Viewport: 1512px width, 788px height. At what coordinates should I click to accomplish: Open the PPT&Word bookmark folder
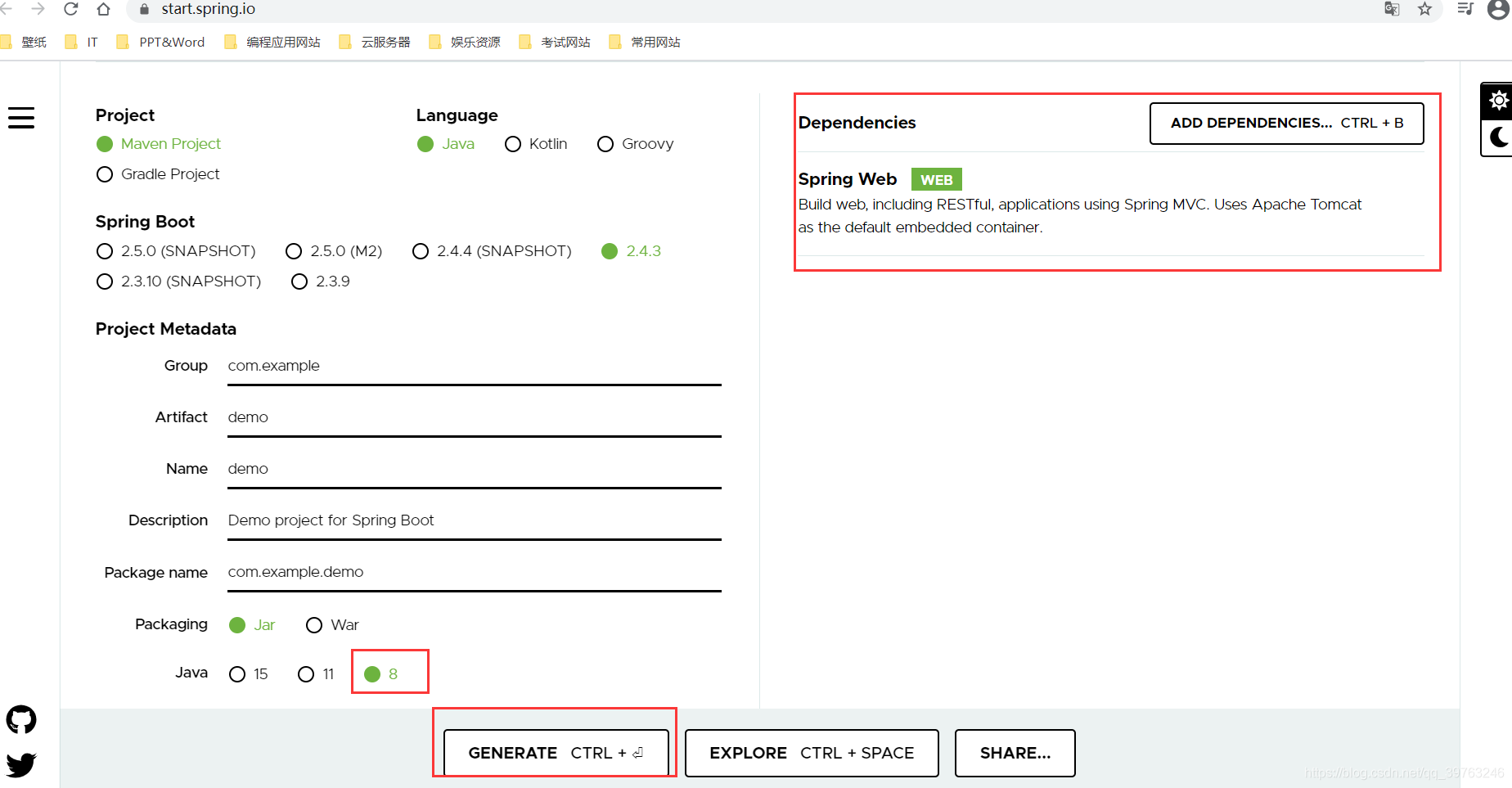(161, 42)
